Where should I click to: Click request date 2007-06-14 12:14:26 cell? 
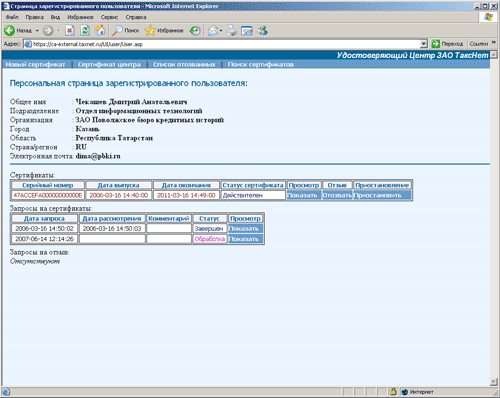(44, 239)
